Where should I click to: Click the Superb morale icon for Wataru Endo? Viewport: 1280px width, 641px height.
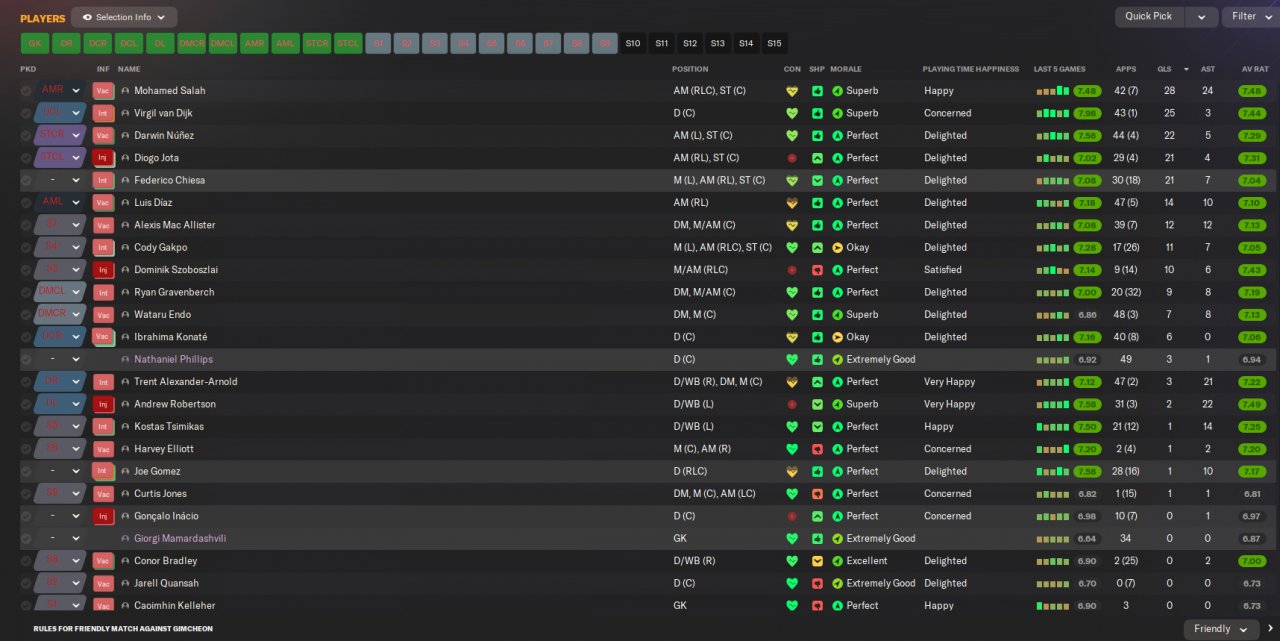pos(837,314)
